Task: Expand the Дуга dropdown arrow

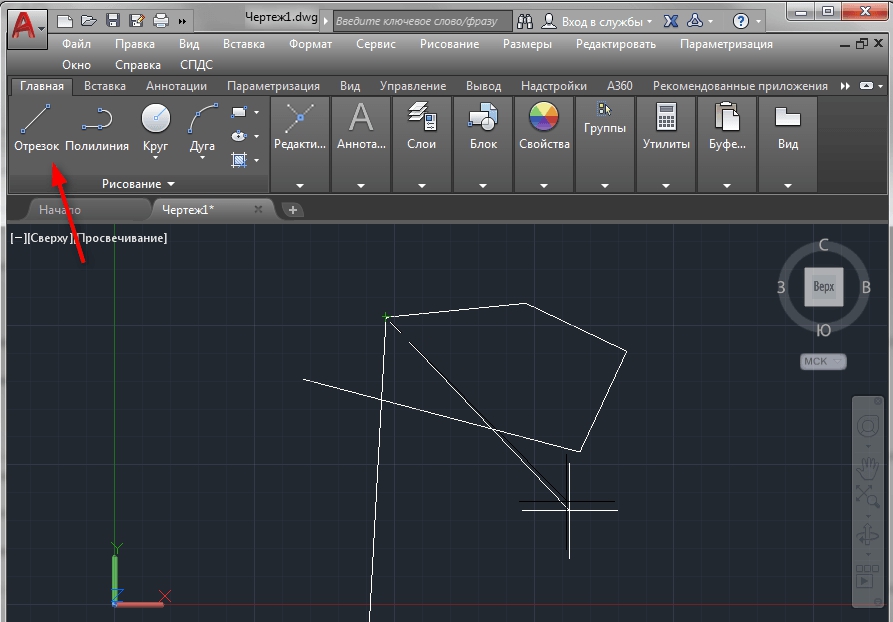Action: [x=202, y=157]
